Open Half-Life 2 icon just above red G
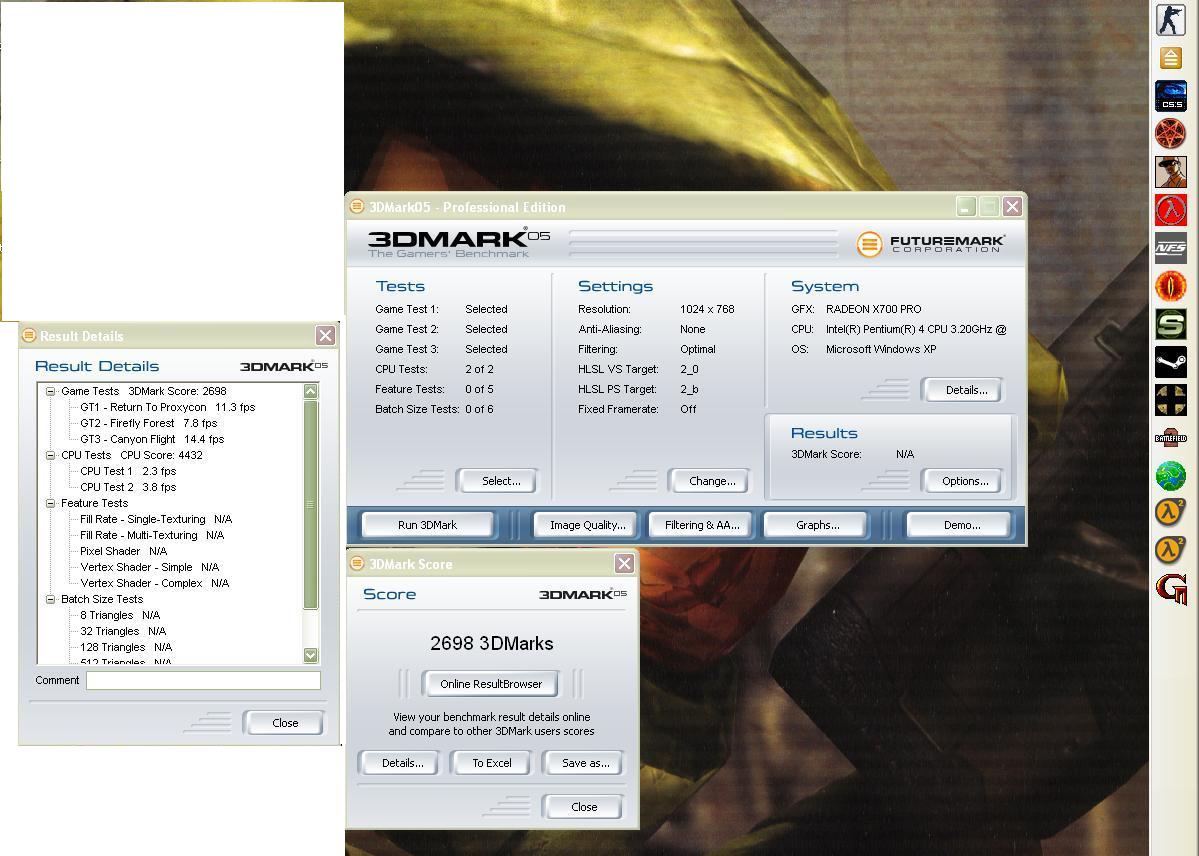Image resolution: width=1199 pixels, height=856 pixels. (x=1171, y=550)
